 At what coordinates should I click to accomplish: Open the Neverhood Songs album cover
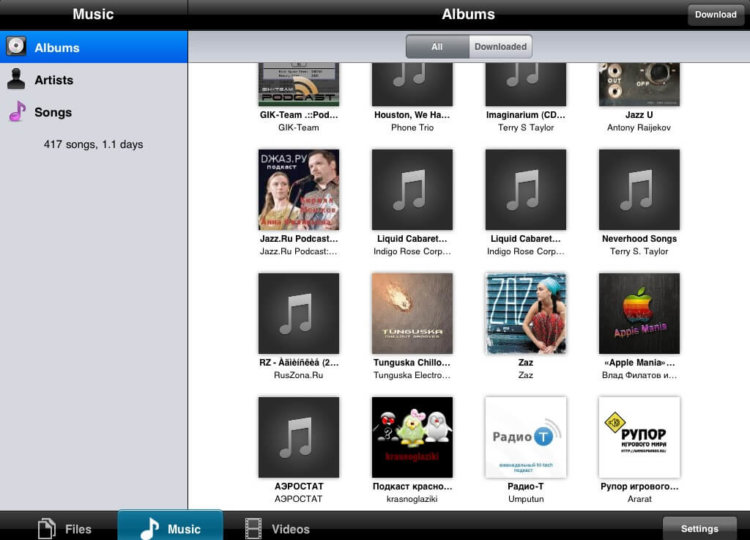click(639, 189)
